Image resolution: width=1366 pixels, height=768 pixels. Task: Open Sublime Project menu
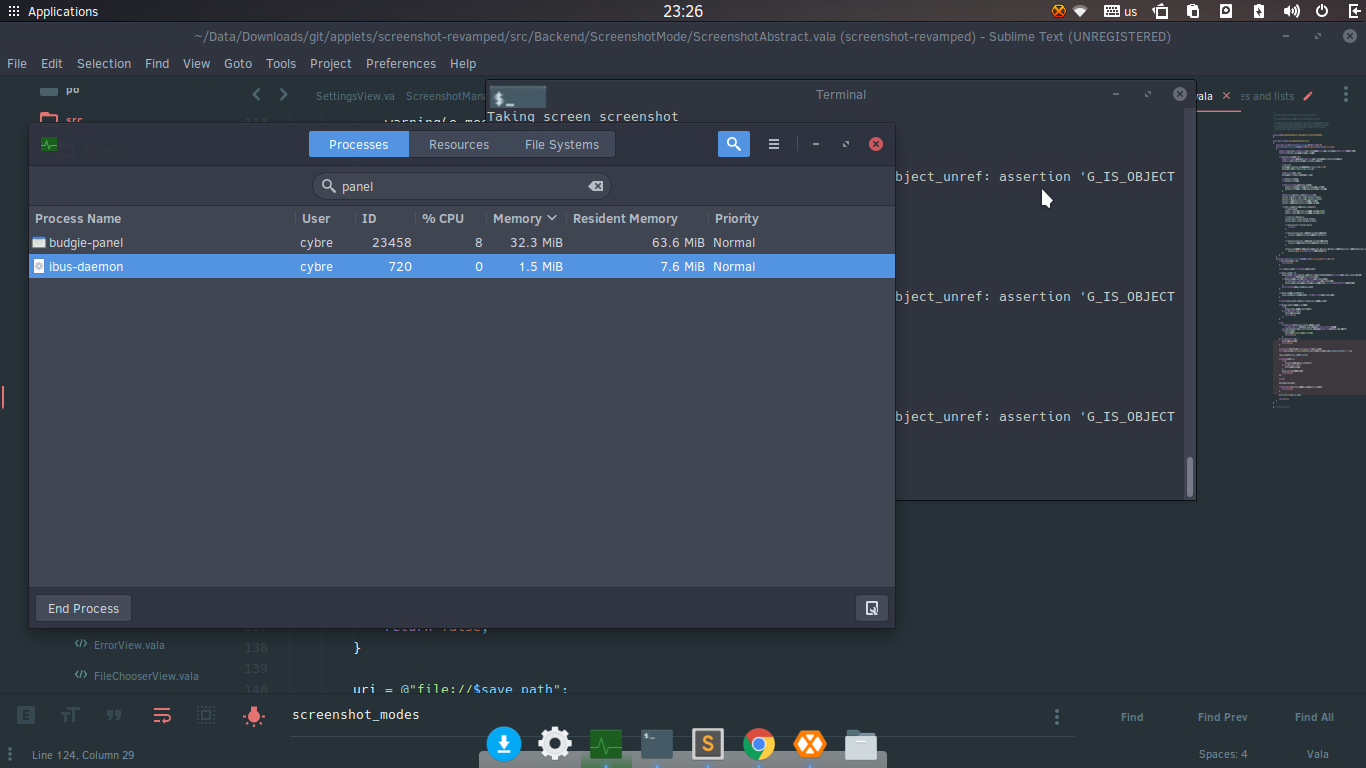coord(331,63)
